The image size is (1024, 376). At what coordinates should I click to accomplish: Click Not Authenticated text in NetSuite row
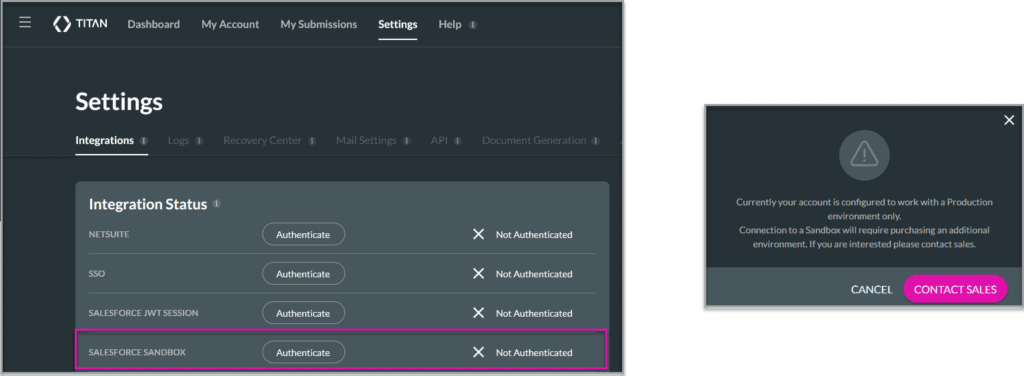click(534, 234)
